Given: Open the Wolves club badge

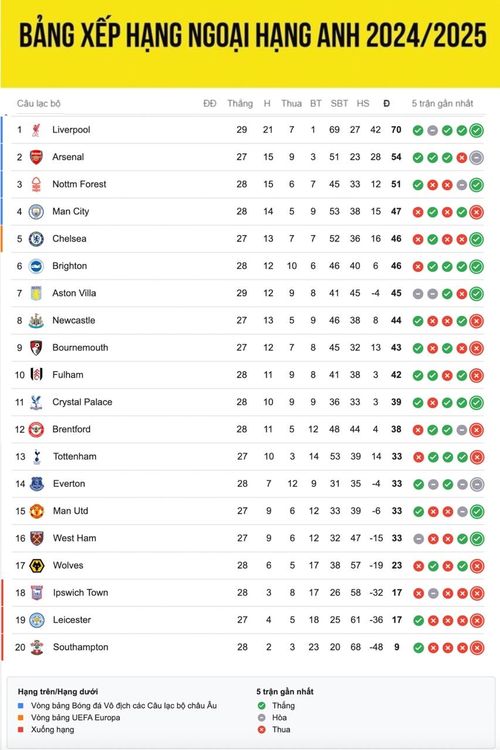Looking at the screenshot, I should pyautogui.click(x=37, y=565).
